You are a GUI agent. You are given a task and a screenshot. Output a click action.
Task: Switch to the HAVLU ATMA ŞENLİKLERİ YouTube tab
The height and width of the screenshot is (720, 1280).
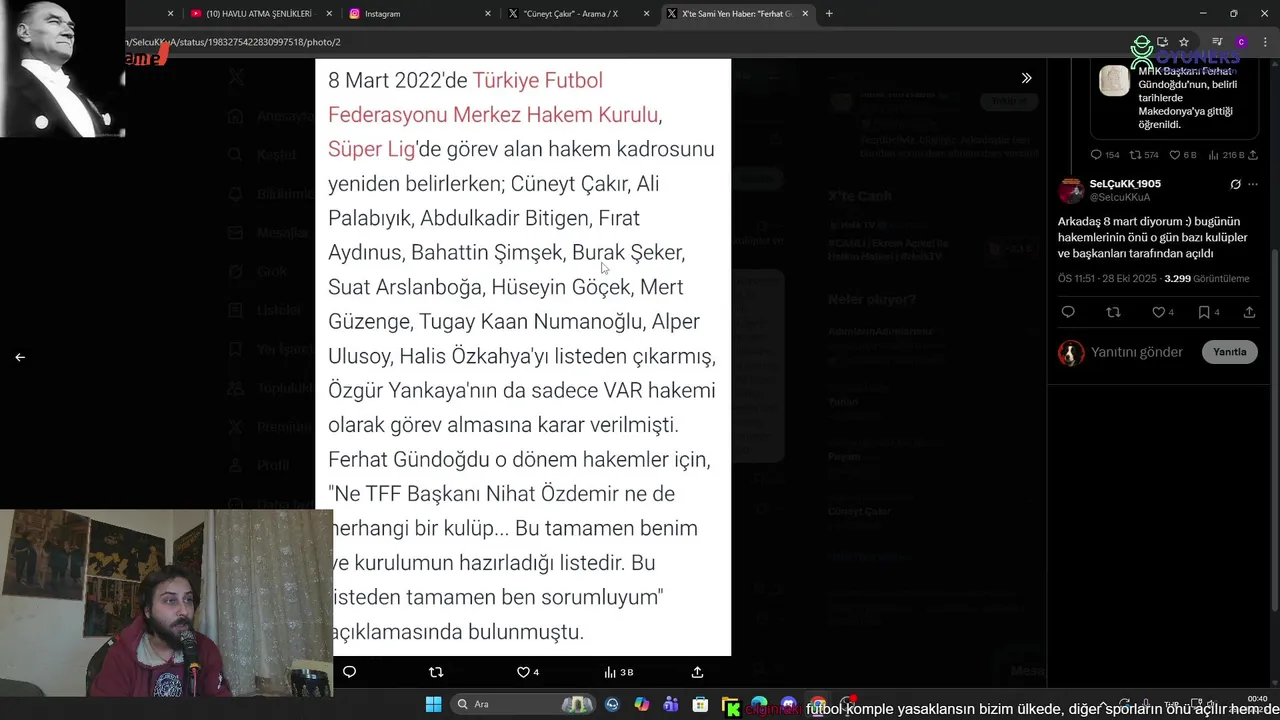tap(258, 14)
